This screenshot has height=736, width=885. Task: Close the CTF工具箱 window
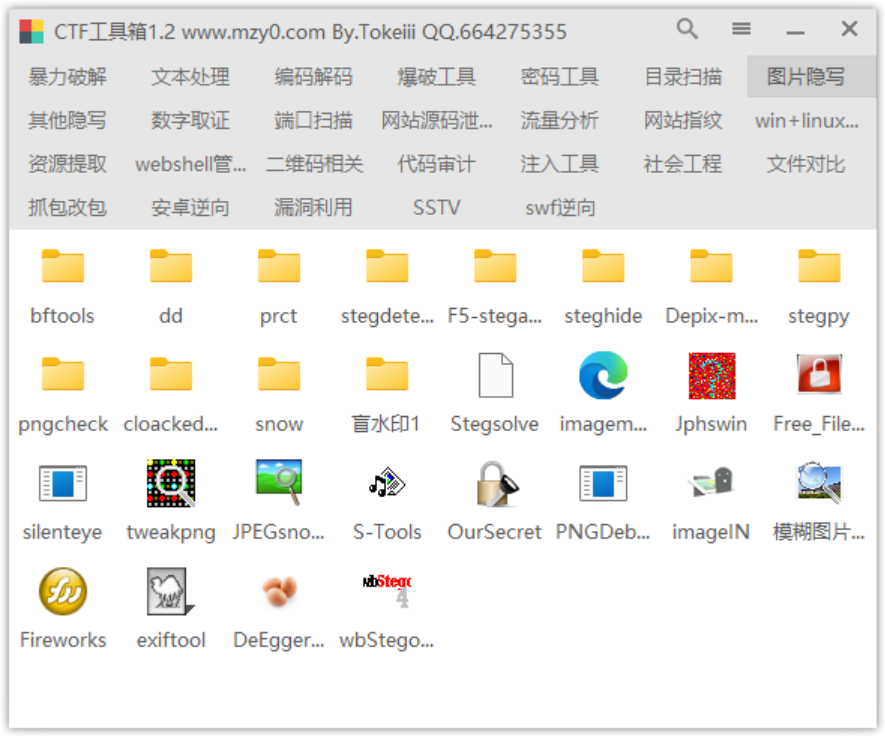click(849, 28)
